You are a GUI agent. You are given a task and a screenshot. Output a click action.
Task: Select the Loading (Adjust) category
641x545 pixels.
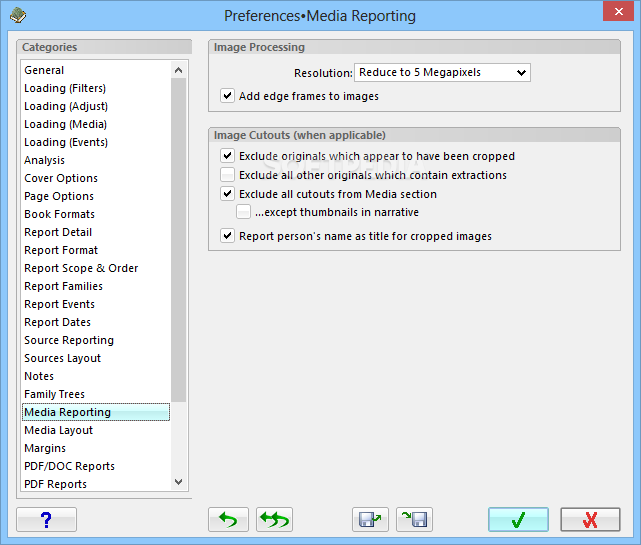coord(96,106)
